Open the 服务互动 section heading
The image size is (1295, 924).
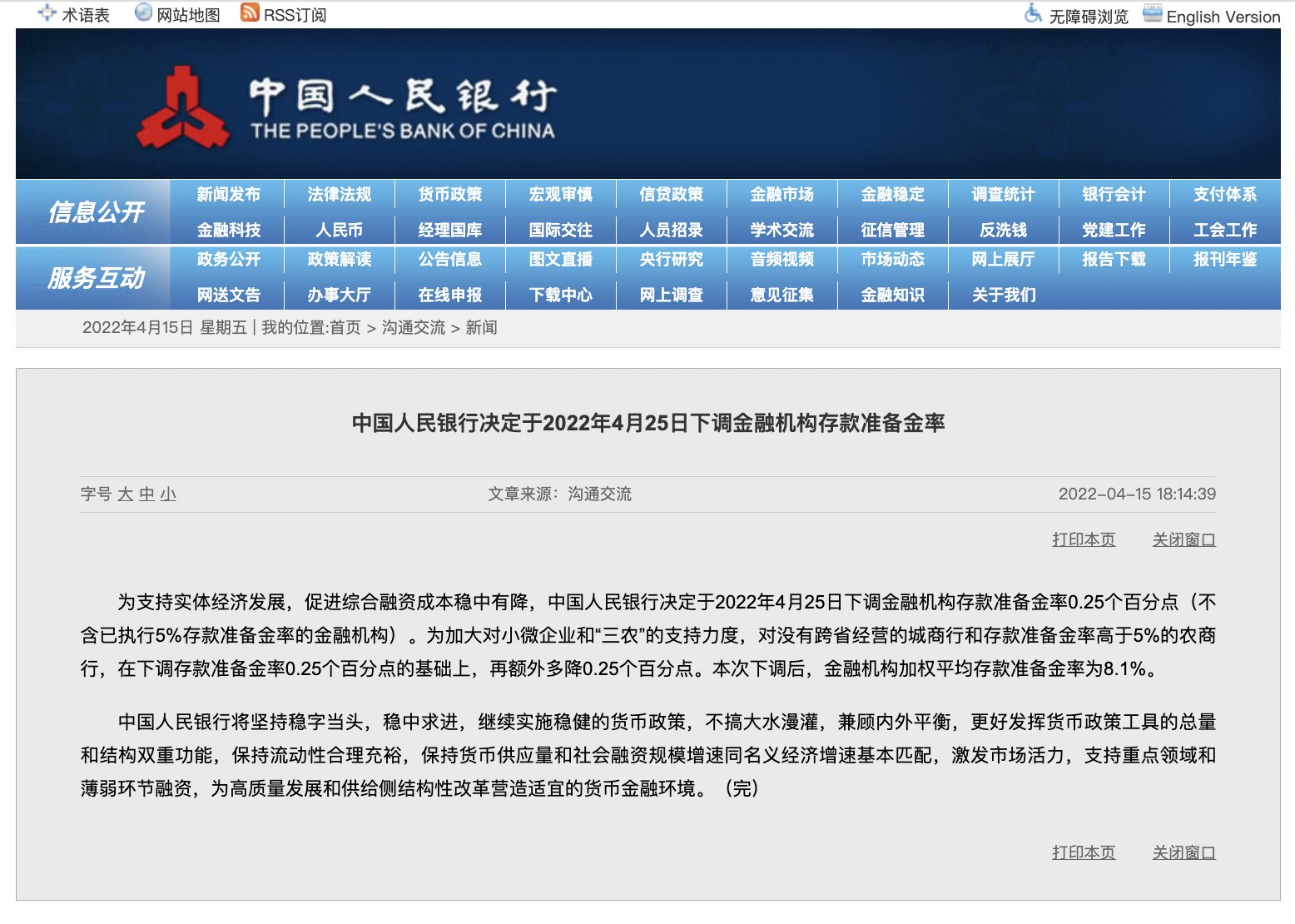click(96, 278)
